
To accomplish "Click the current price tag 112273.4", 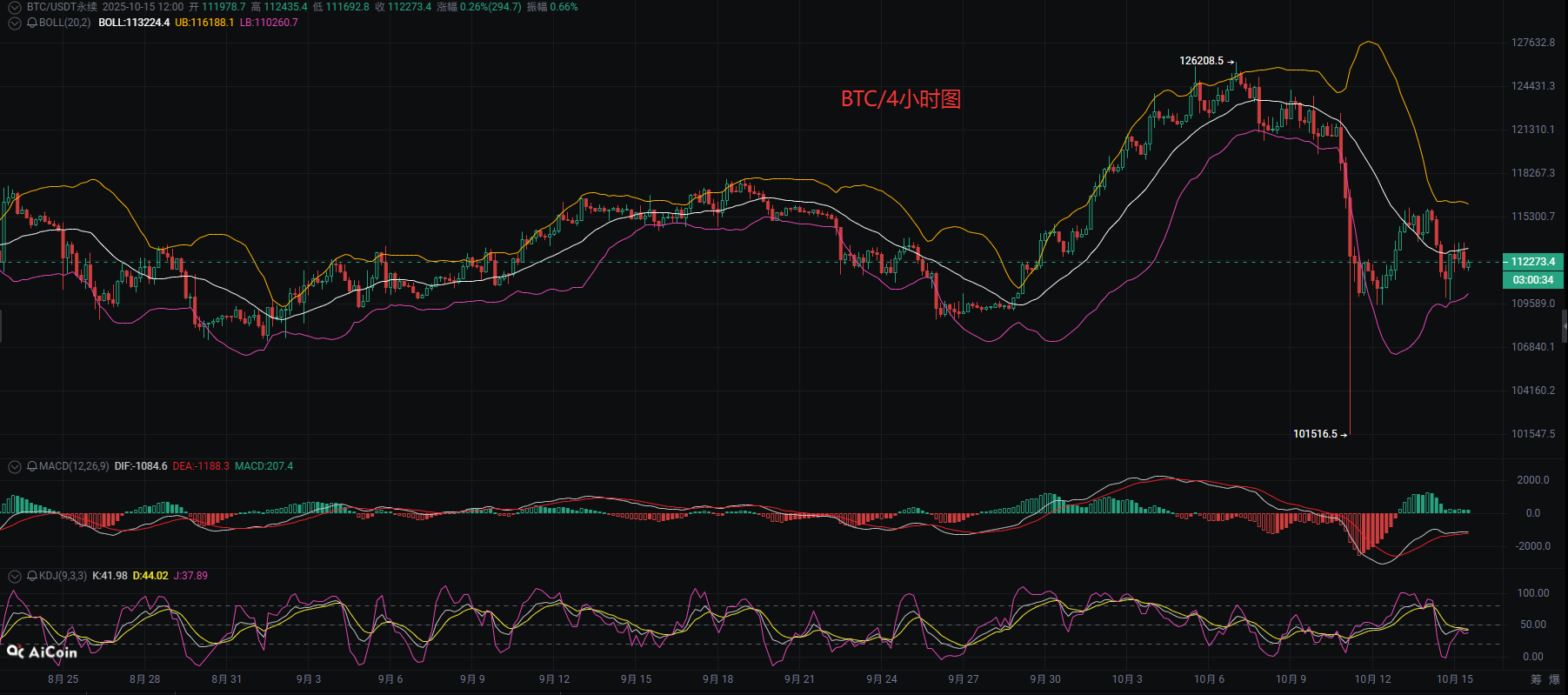I will click(x=1533, y=262).
